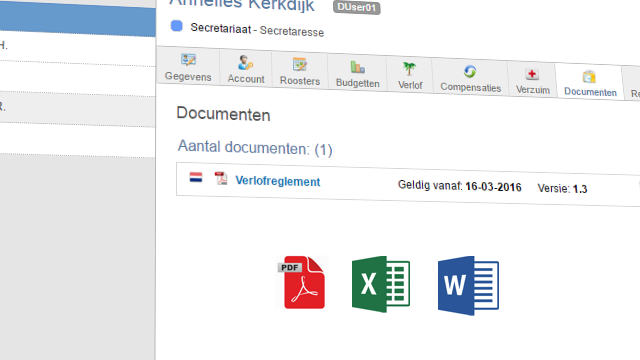This screenshot has width=640, height=360.
Task: Click the large red PDF icon
Action: tap(302, 282)
